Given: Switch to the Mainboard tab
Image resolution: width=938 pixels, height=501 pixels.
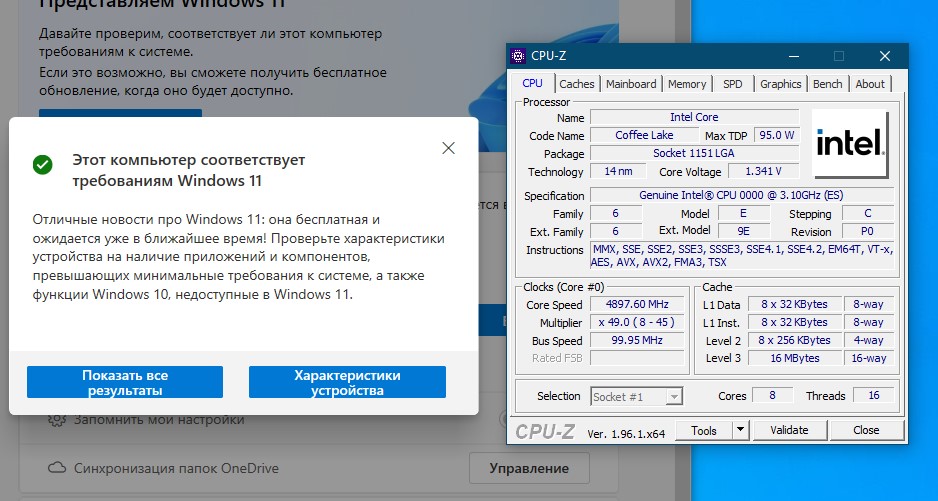Looking at the screenshot, I should [631, 84].
